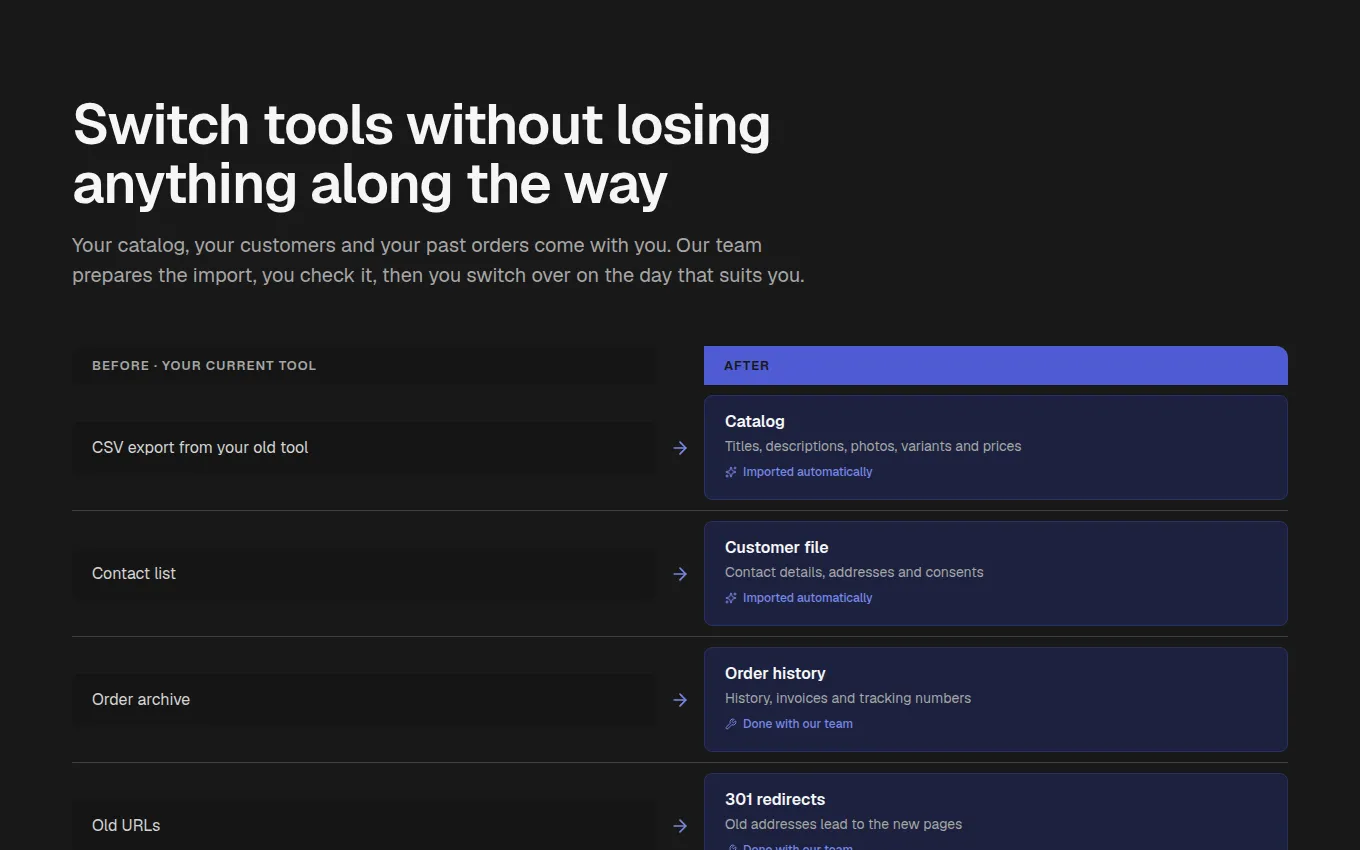
Task: Click 'CSV export from your old tool' row
Action: coord(364,448)
